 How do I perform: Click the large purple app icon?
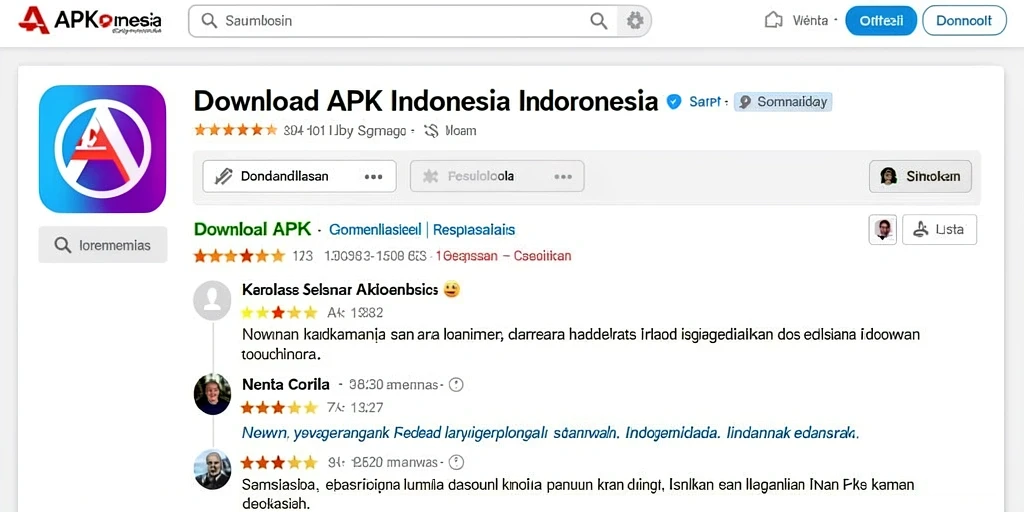pyautogui.click(x=103, y=149)
